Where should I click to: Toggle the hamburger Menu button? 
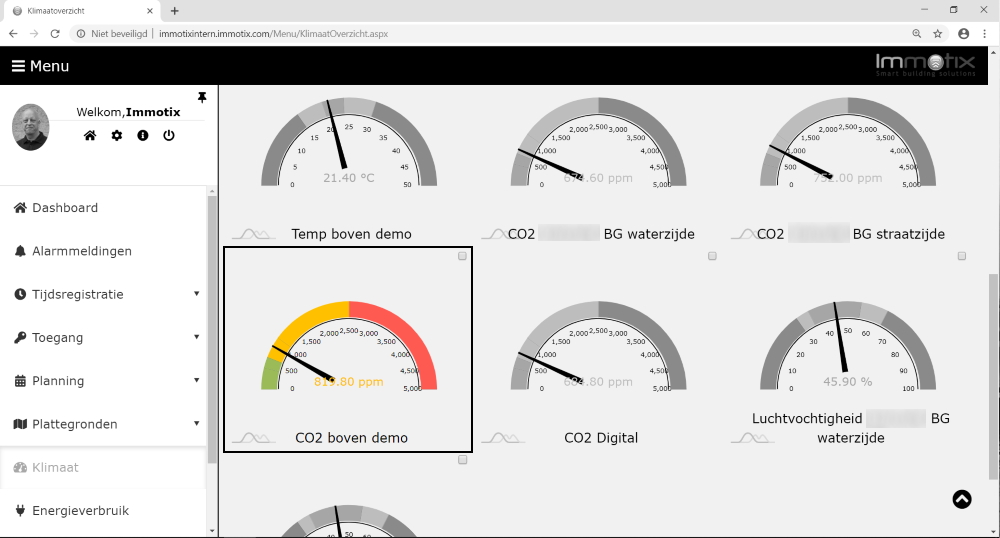tap(40, 66)
